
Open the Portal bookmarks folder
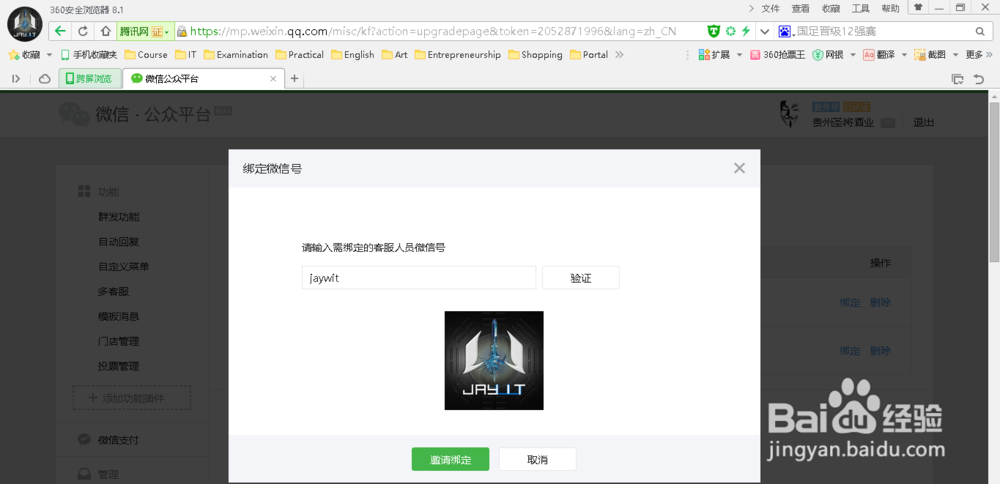[589, 55]
